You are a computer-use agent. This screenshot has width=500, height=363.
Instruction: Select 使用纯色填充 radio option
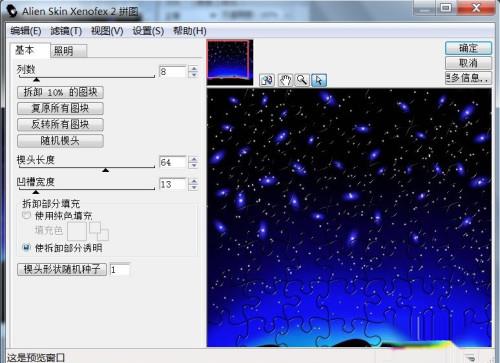26,215
